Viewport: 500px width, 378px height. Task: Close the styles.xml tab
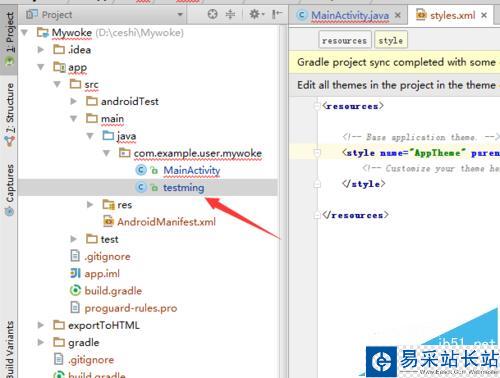click(484, 15)
